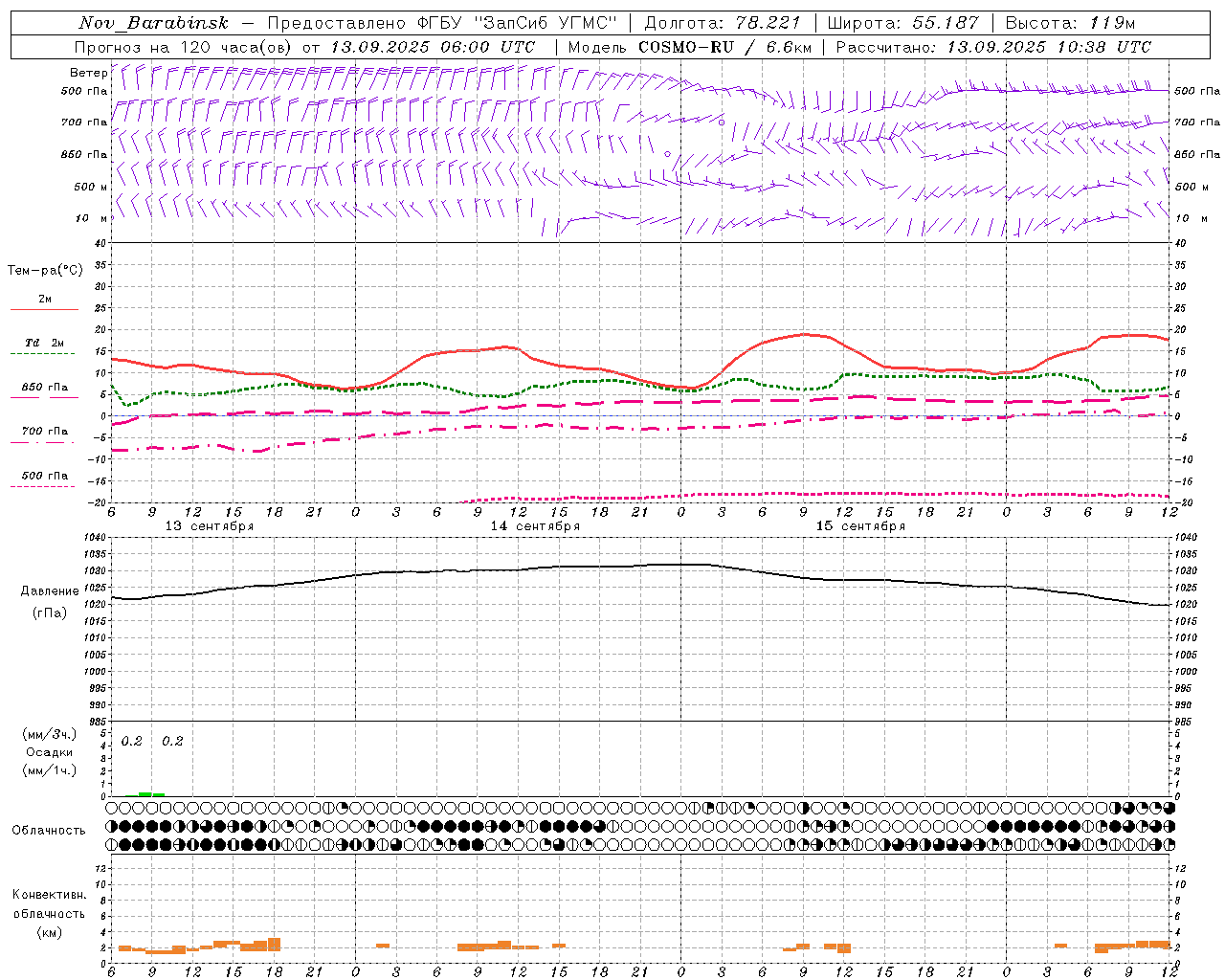Click the (км) kilometers unit label

pyautogui.click(x=49, y=932)
